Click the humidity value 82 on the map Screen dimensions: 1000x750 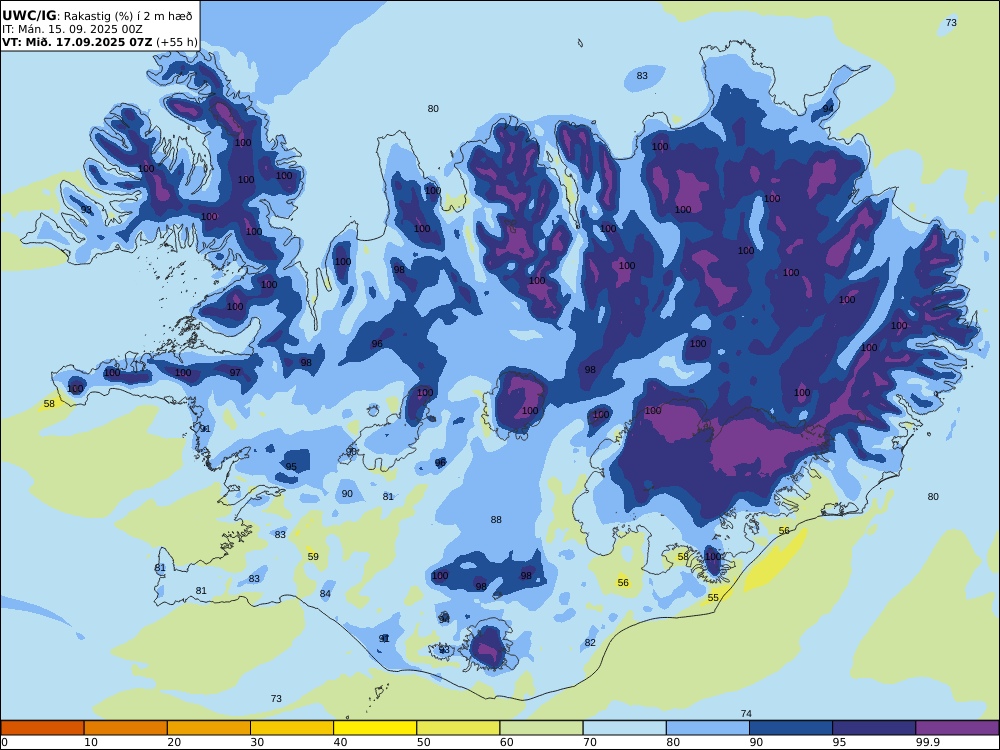(590, 642)
